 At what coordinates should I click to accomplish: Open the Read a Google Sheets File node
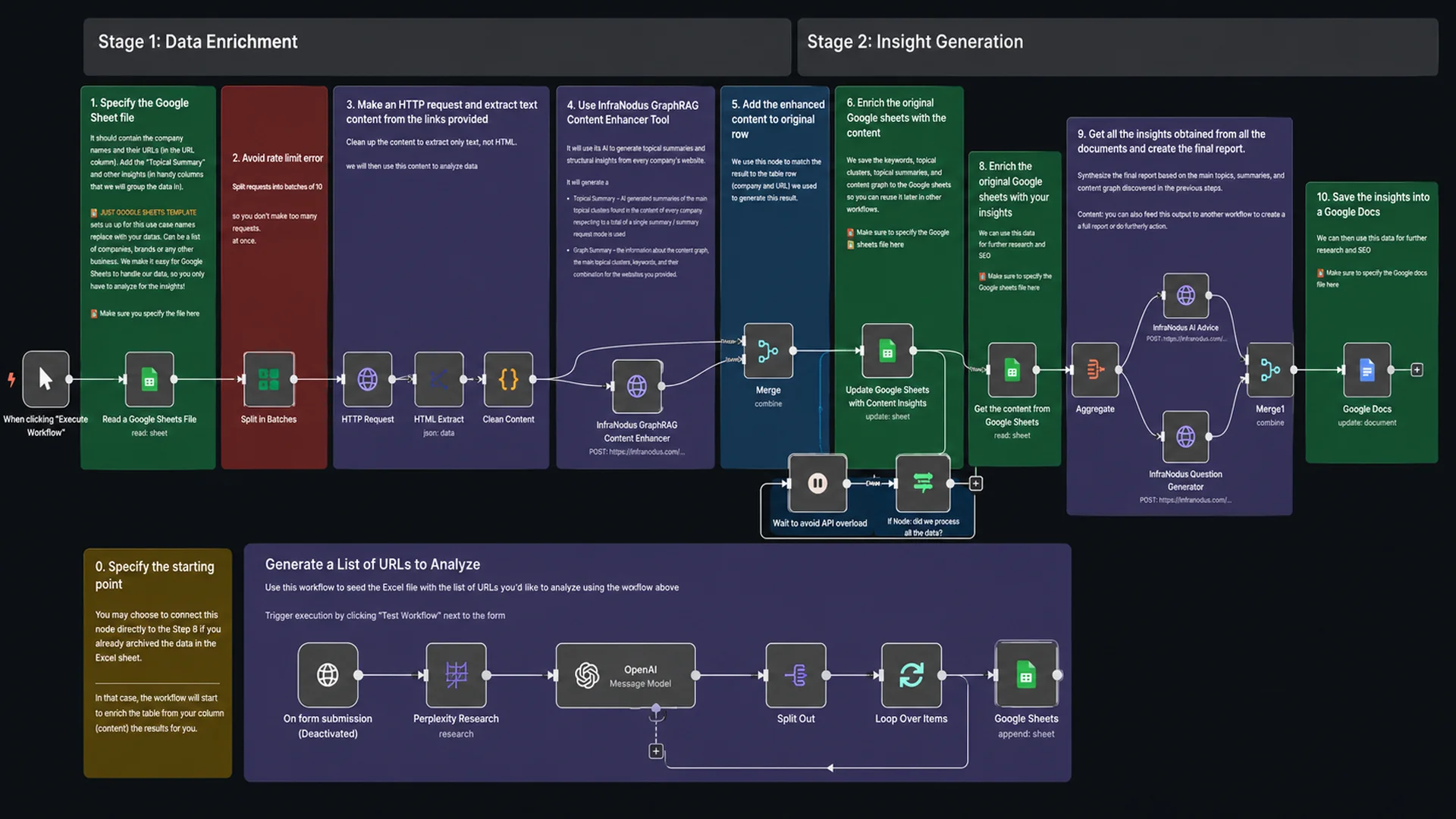[149, 379]
